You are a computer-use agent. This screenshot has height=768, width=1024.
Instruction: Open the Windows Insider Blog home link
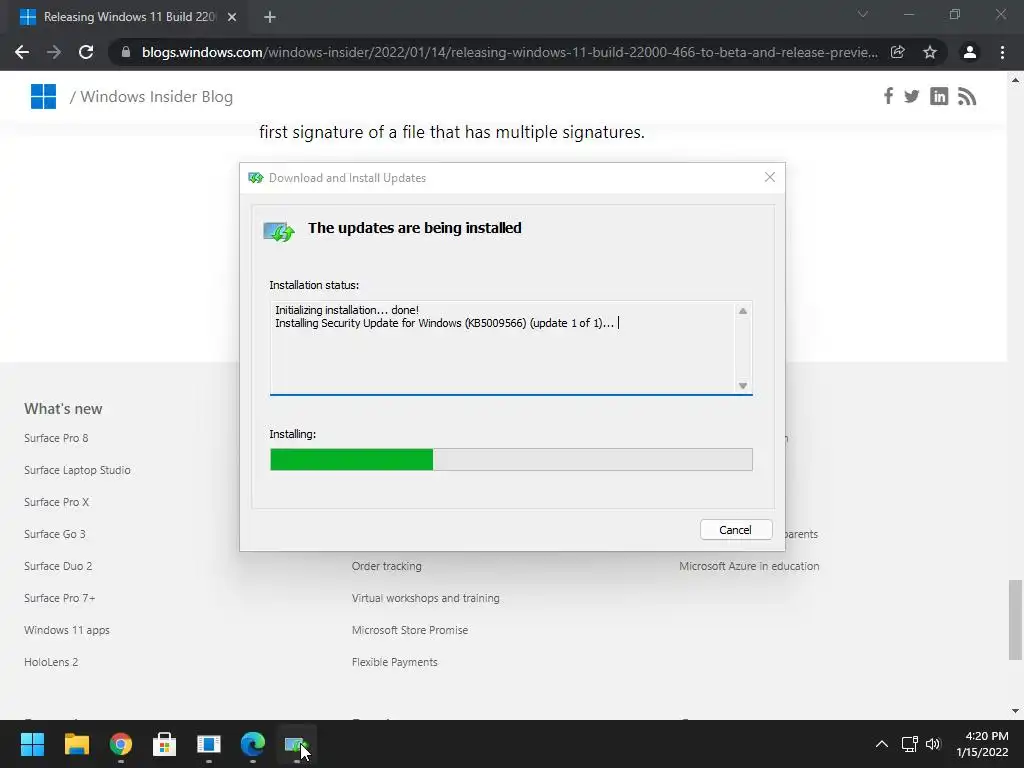157,97
